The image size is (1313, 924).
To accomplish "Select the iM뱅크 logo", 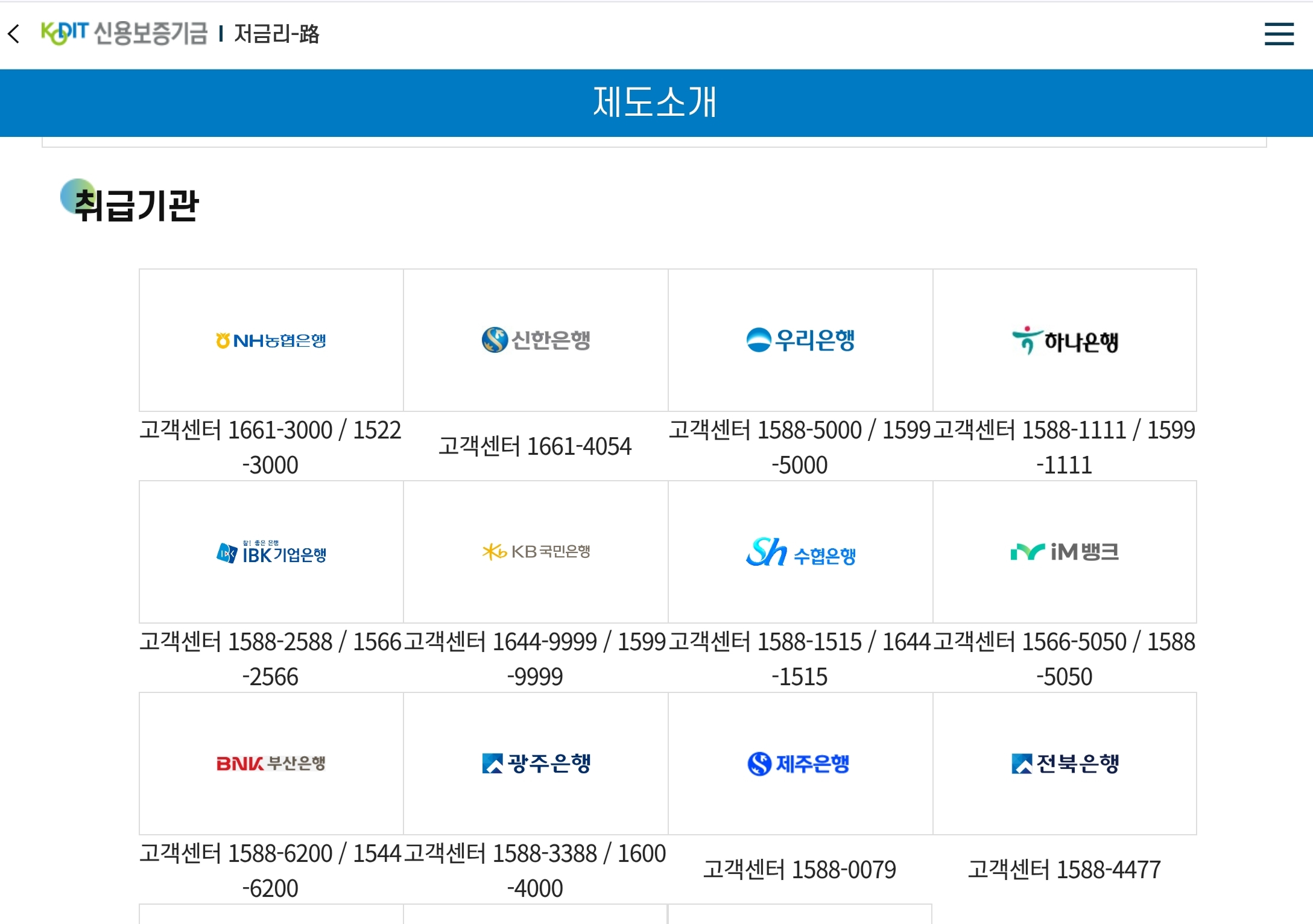I will pos(1065,551).
